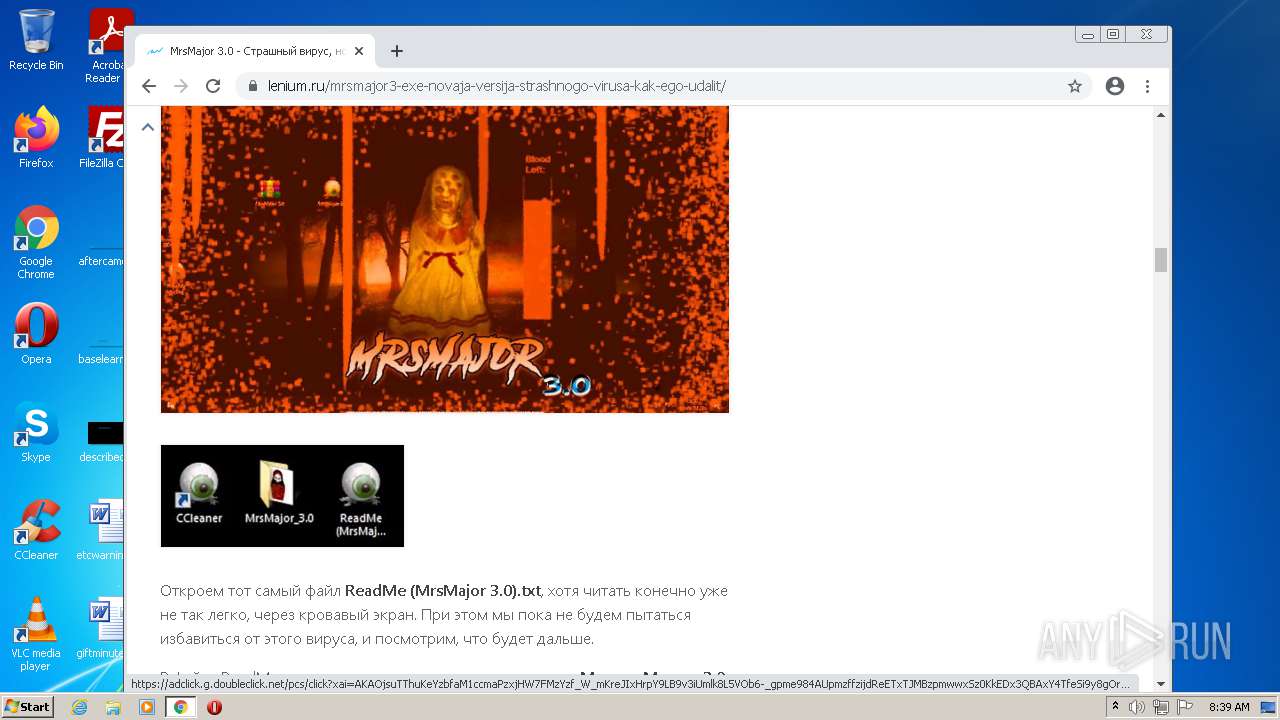Open Windows Explorer from taskbar
1280x720 pixels.
pos(113,707)
